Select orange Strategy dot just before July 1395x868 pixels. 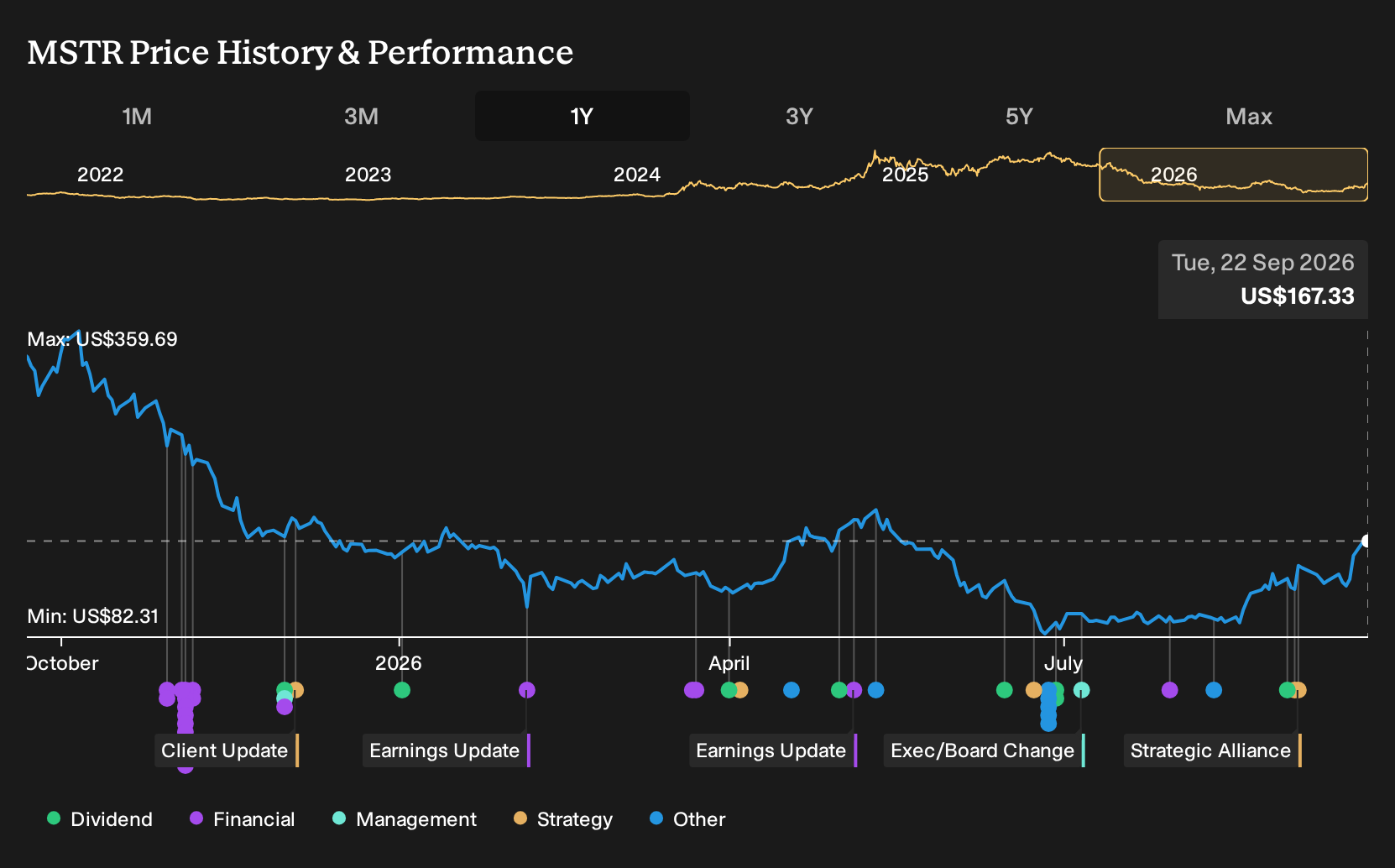click(x=1034, y=690)
